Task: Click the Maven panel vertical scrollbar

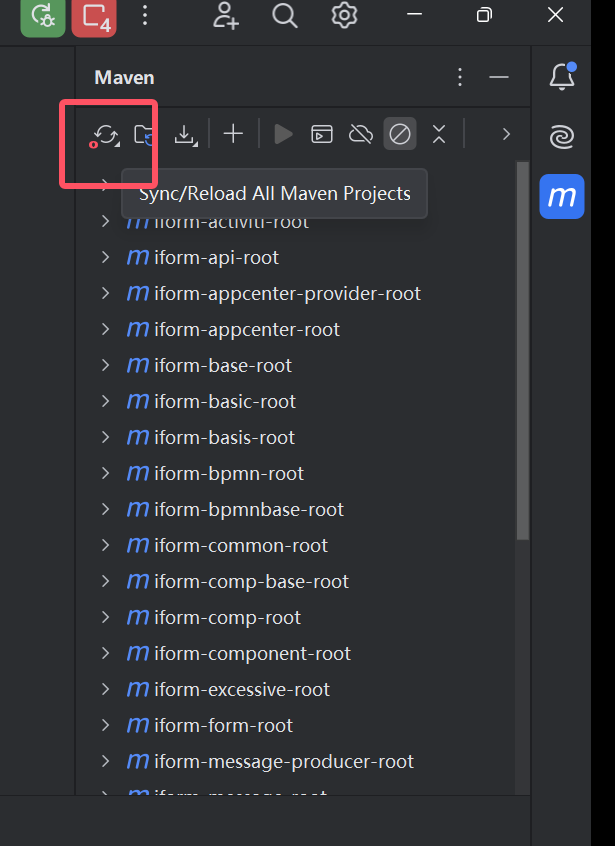Action: click(521, 350)
